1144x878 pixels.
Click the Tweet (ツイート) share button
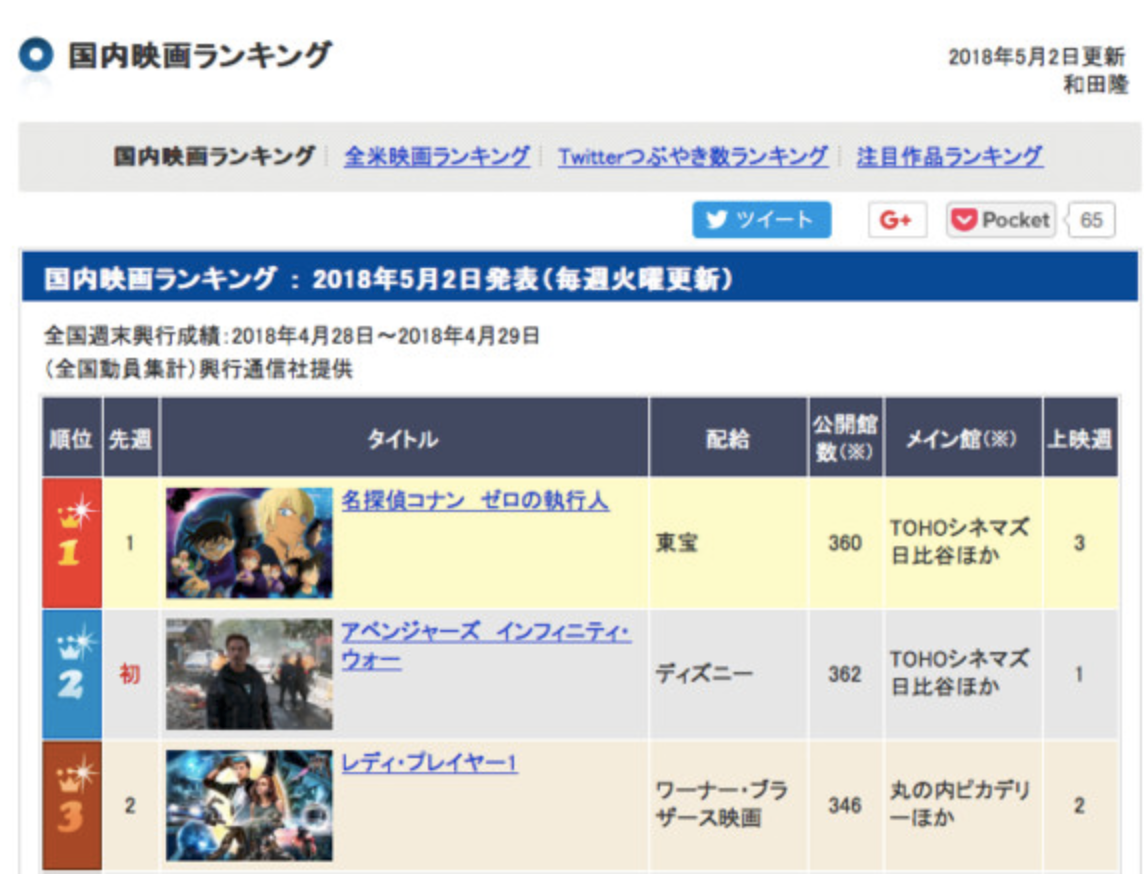tap(761, 220)
